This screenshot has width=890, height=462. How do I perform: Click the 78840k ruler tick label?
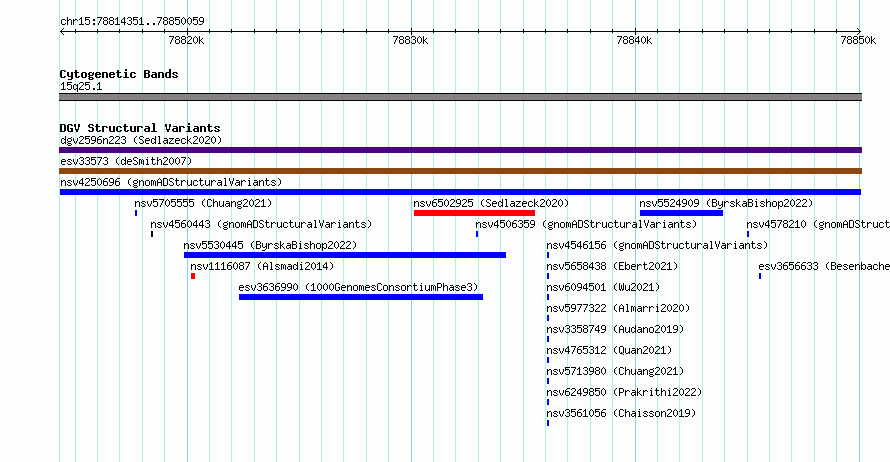coord(634,40)
